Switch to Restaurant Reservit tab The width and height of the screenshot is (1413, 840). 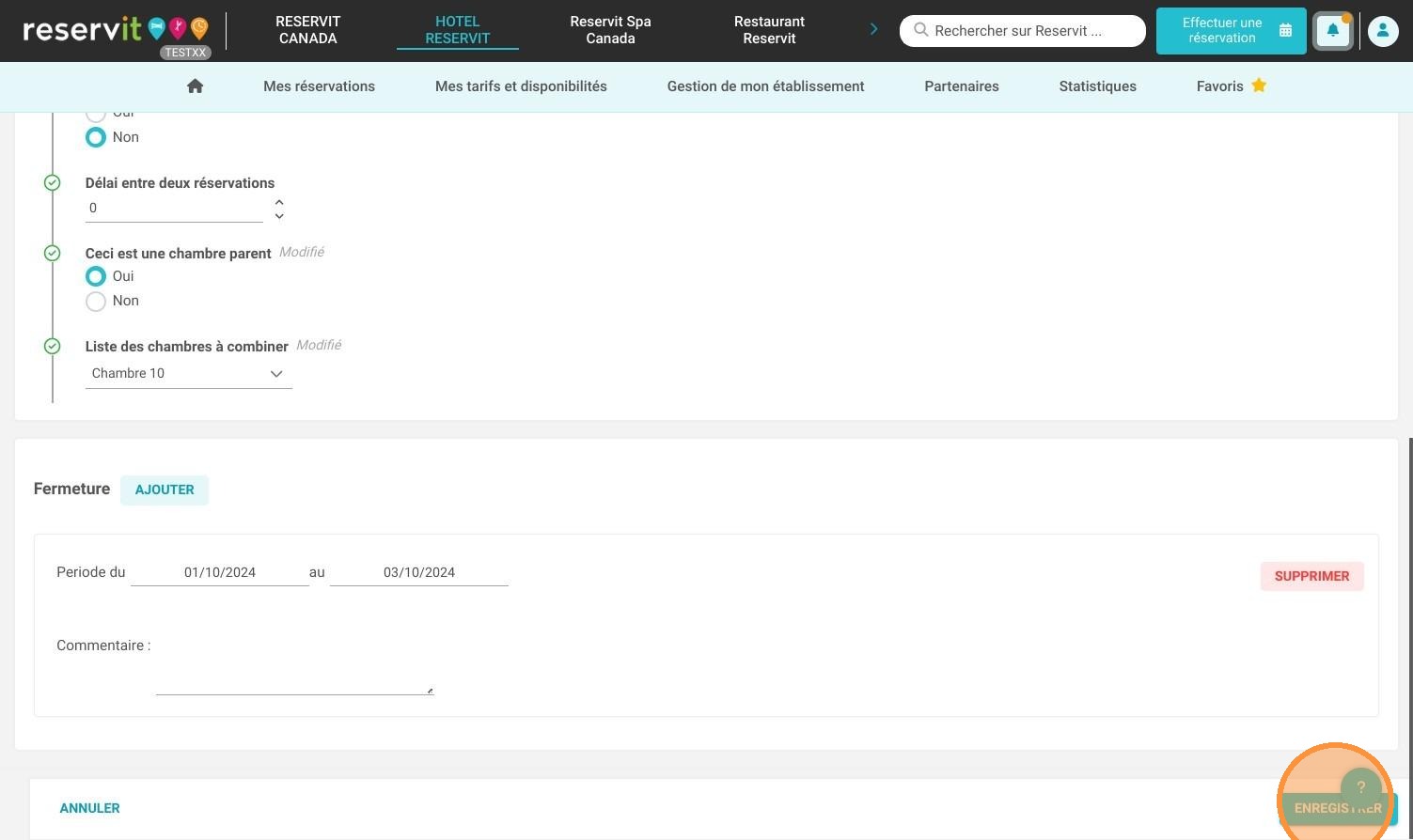(x=769, y=30)
